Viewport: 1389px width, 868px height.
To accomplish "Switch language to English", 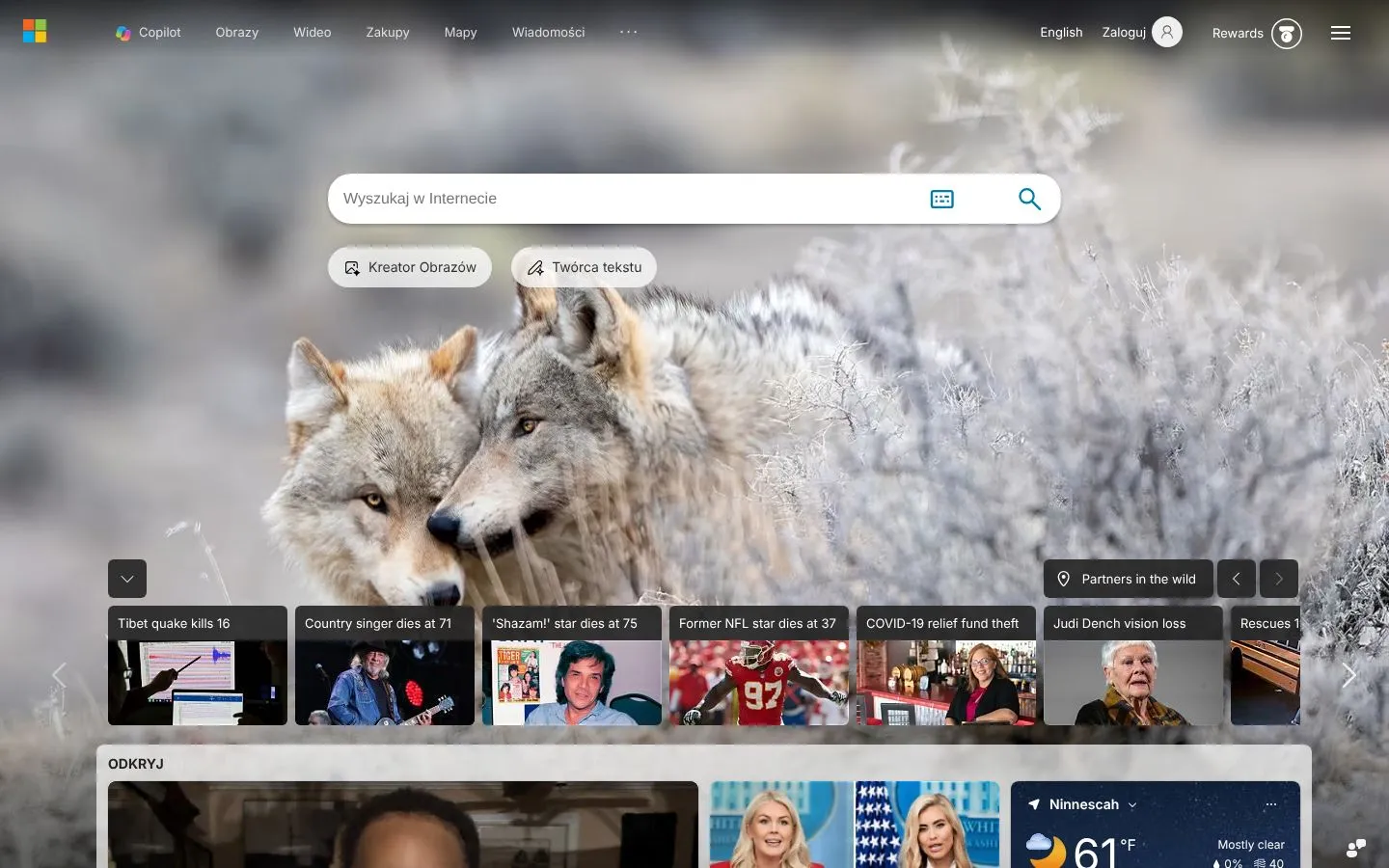I will click(x=1061, y=32).
